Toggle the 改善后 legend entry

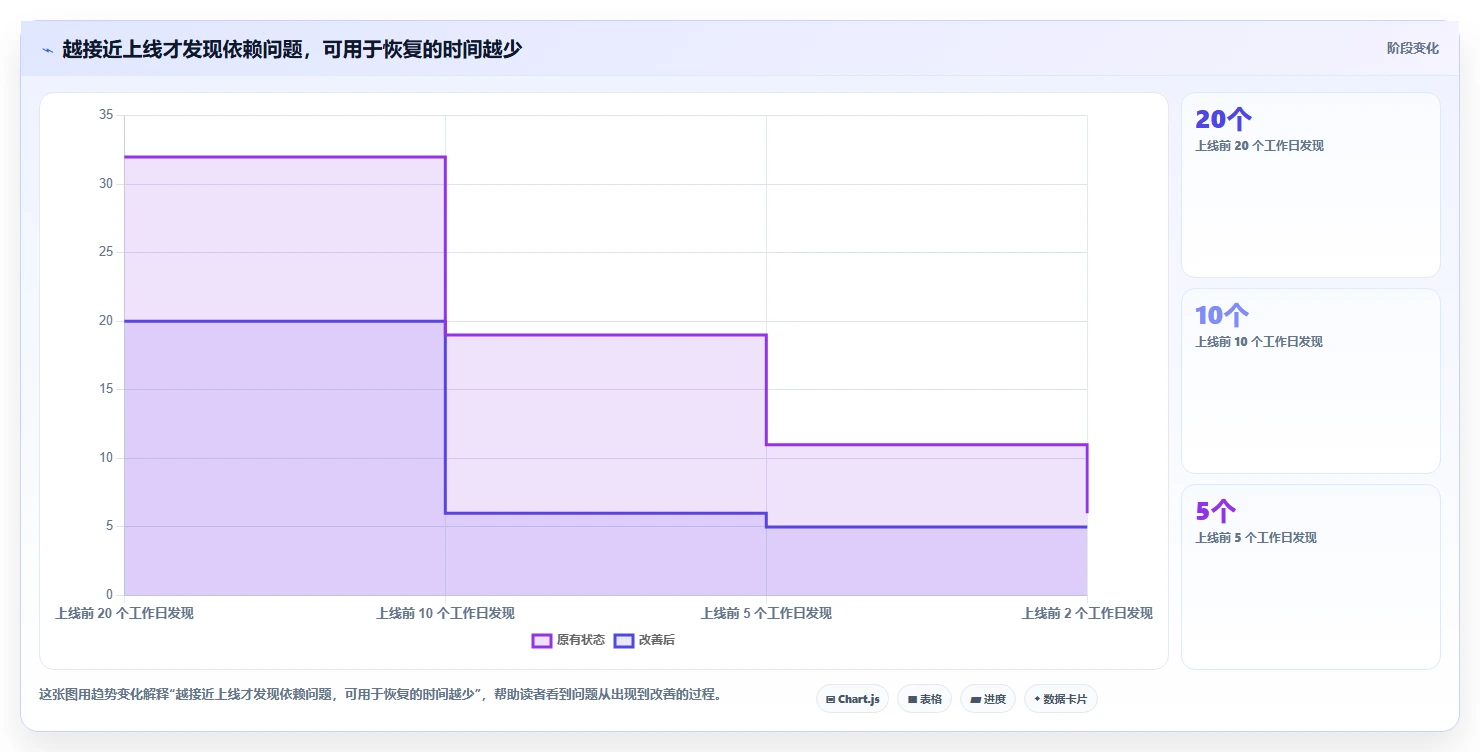tap(644, 640)
